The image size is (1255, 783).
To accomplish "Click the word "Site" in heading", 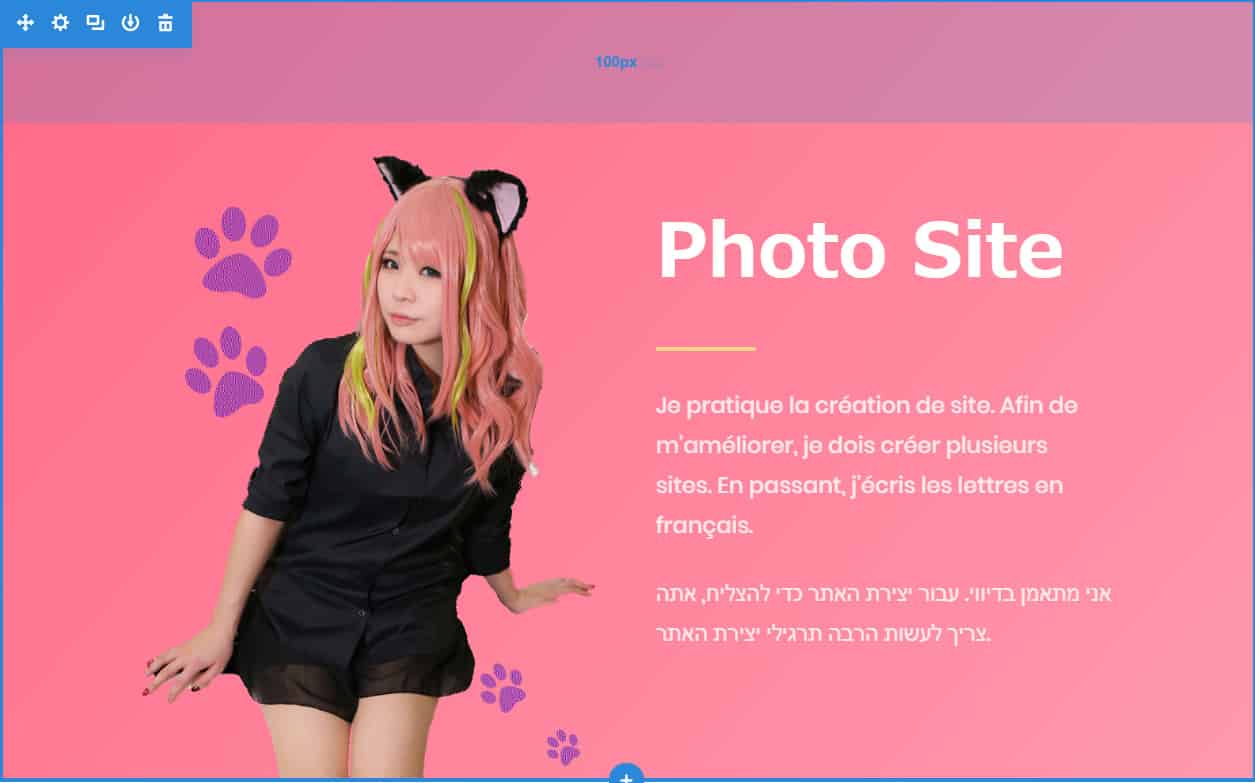I will 988,250.
